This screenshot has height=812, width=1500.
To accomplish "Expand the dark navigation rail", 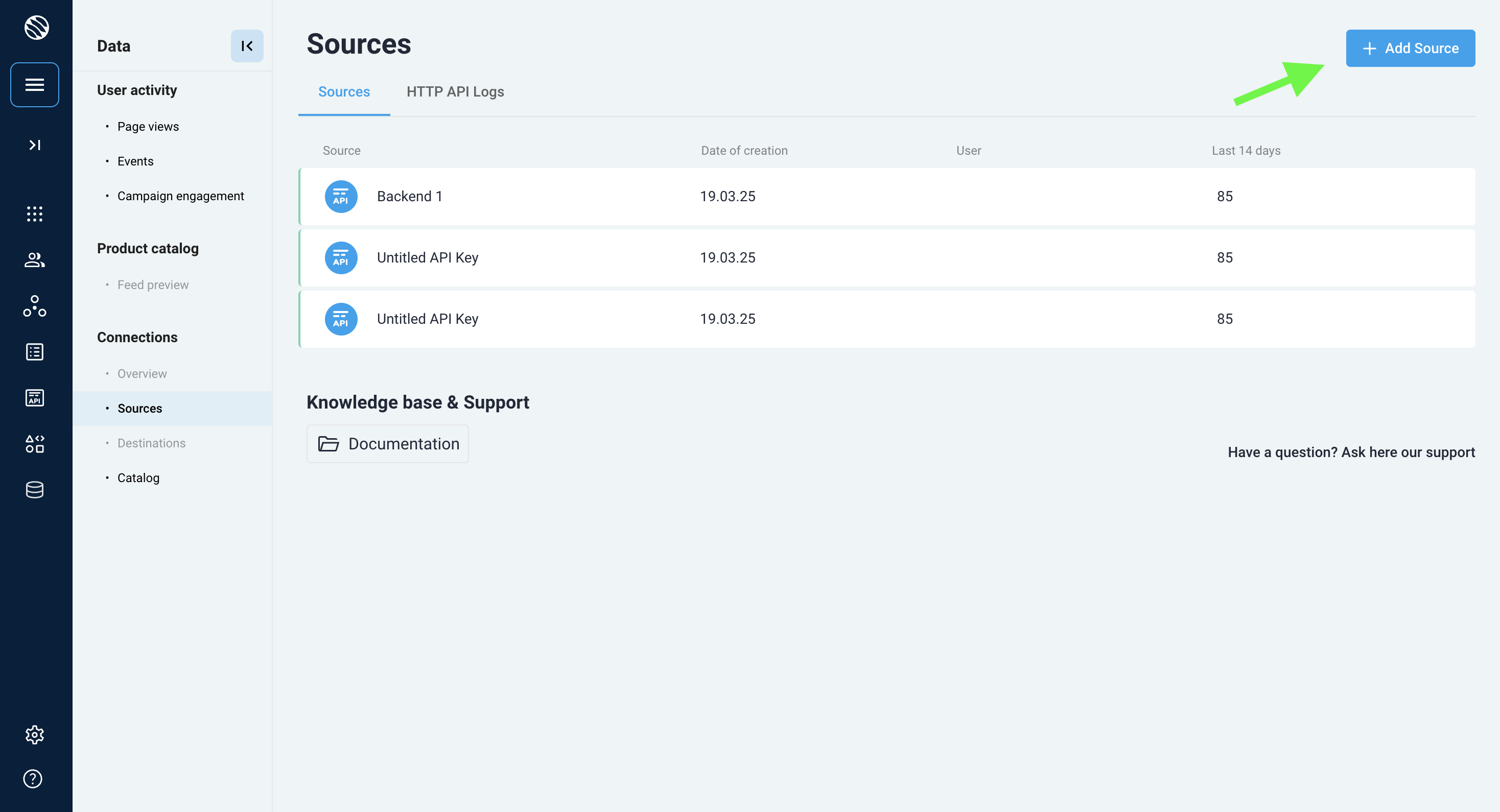I will pos(34,145).
